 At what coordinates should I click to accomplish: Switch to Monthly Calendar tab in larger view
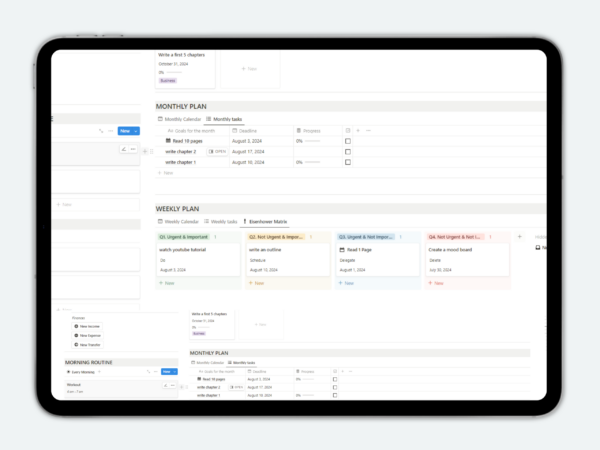point(179,119)
